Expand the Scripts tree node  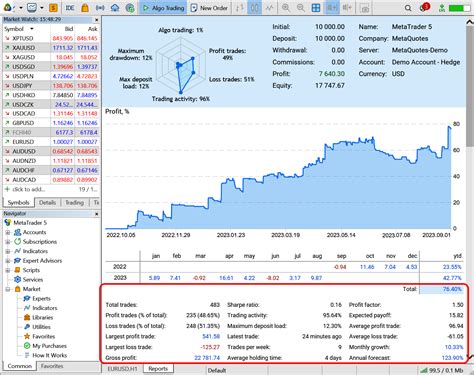(8, 270)
